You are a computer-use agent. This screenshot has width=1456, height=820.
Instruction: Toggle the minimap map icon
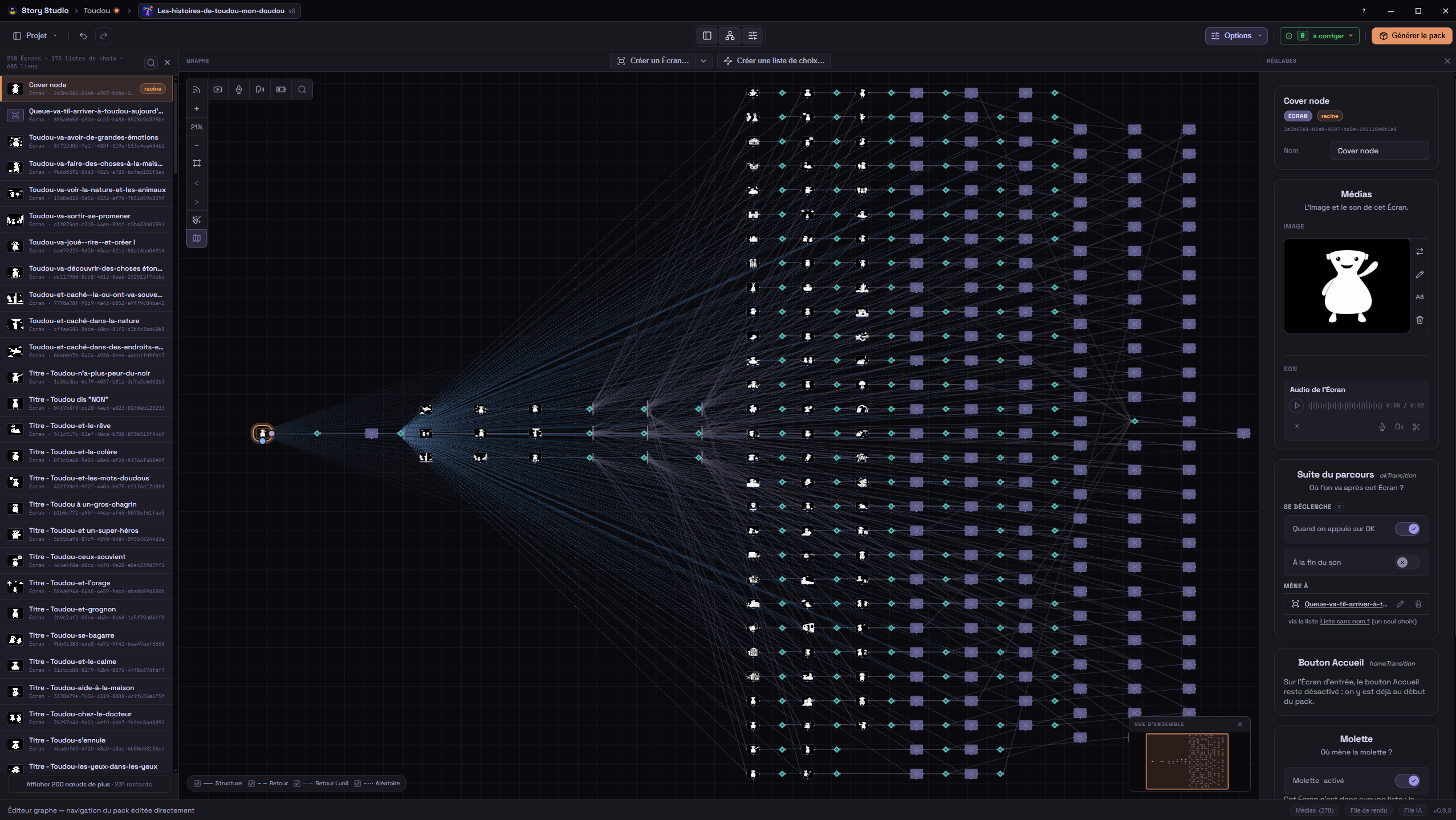point(197,238)
